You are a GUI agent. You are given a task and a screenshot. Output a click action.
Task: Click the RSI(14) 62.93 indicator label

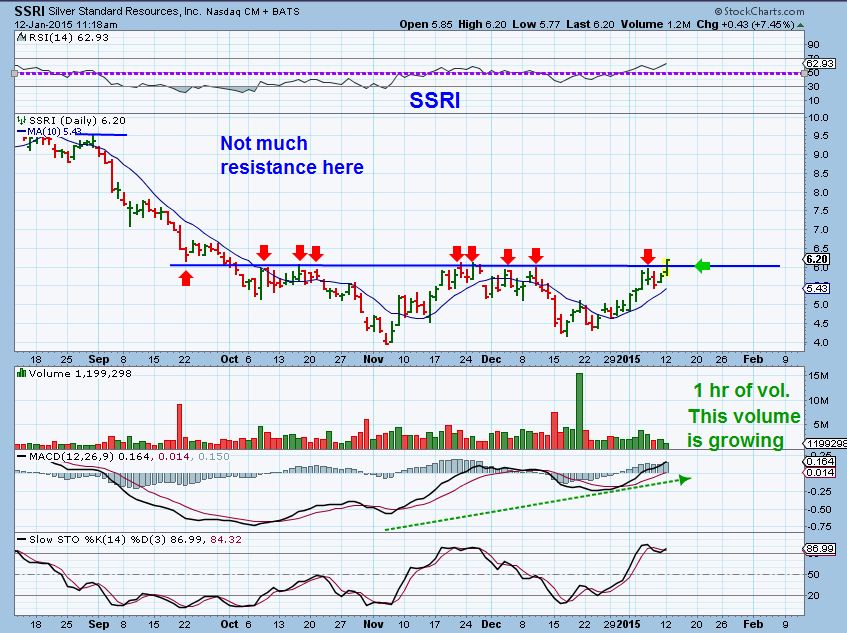coord(68,37)
